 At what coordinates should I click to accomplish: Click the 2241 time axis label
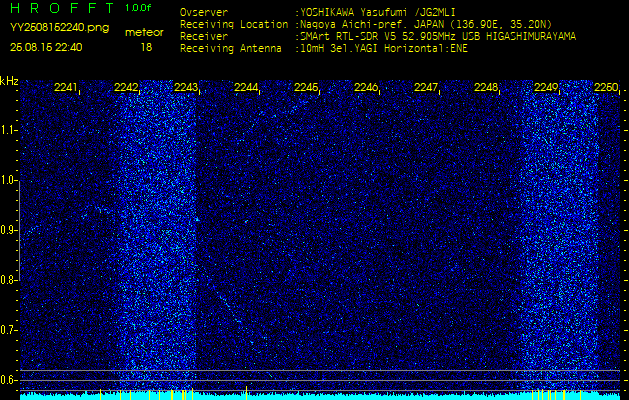click(x=66, y=87)
